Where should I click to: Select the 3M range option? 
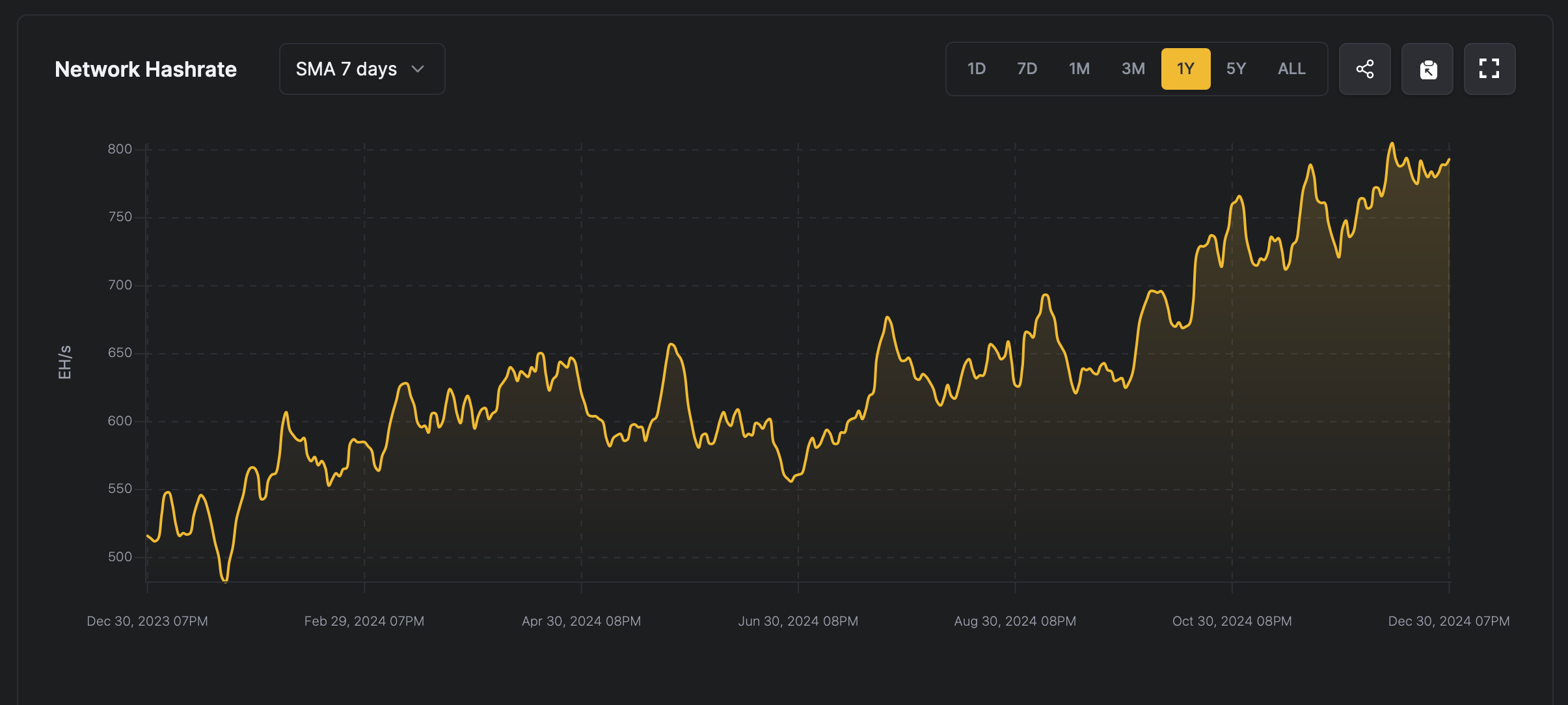pyautogui.click(x=1133, y=69)
